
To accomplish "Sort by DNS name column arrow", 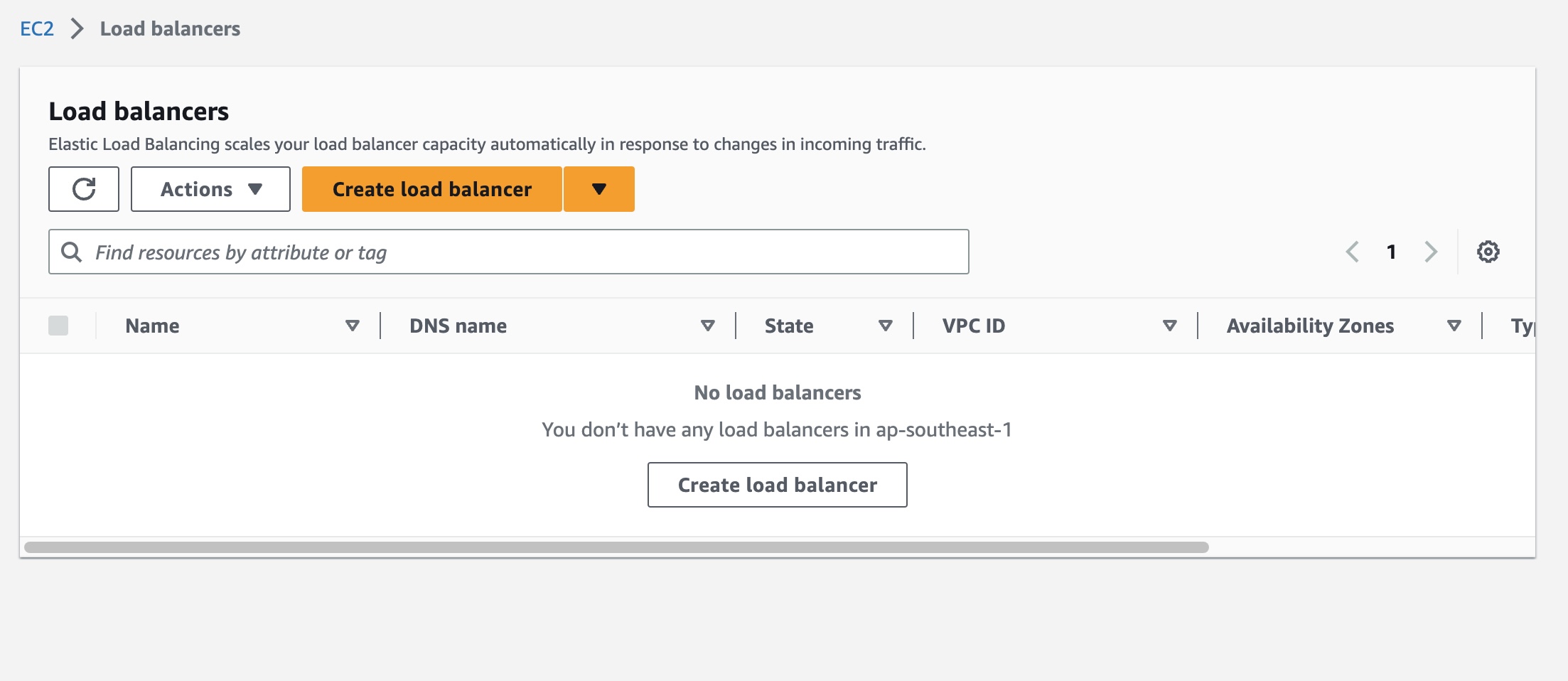I will (x=708, y=326).
